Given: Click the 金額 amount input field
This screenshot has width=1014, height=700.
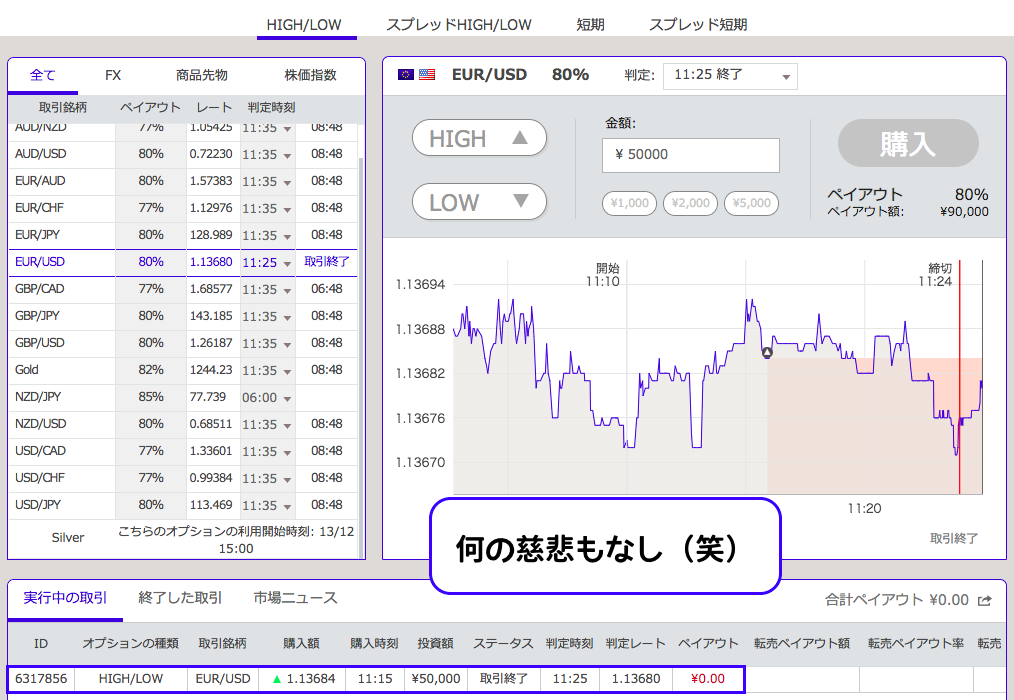Looking at the screenshot, I should coord(690,155).
